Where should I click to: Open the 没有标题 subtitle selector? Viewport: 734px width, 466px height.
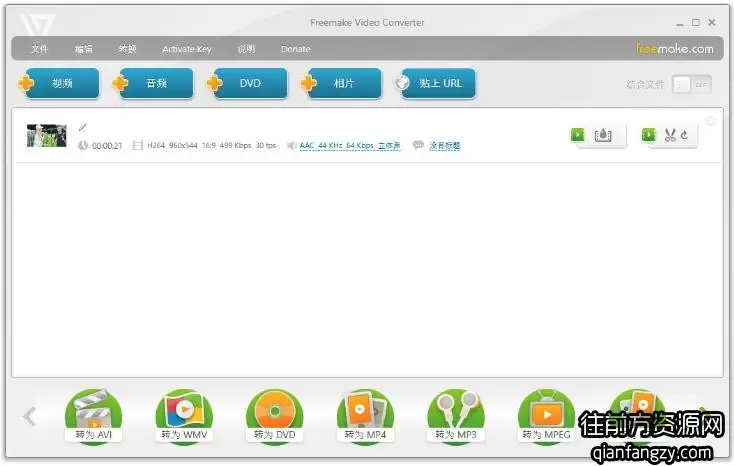coord(445,146)
